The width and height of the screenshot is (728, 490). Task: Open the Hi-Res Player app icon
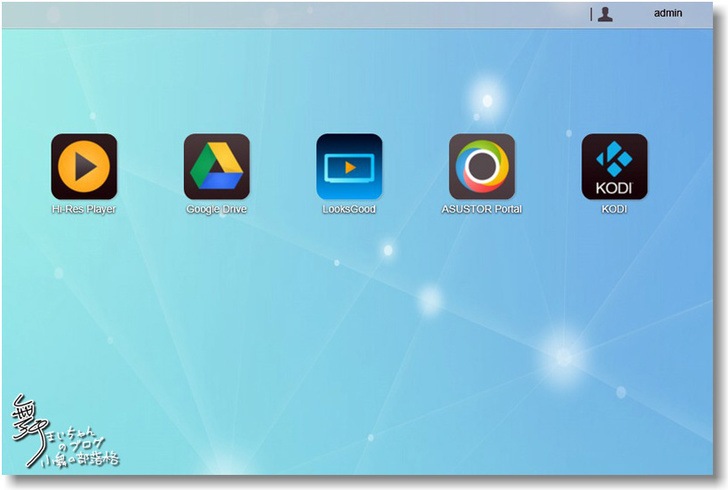tap(84, 167)
